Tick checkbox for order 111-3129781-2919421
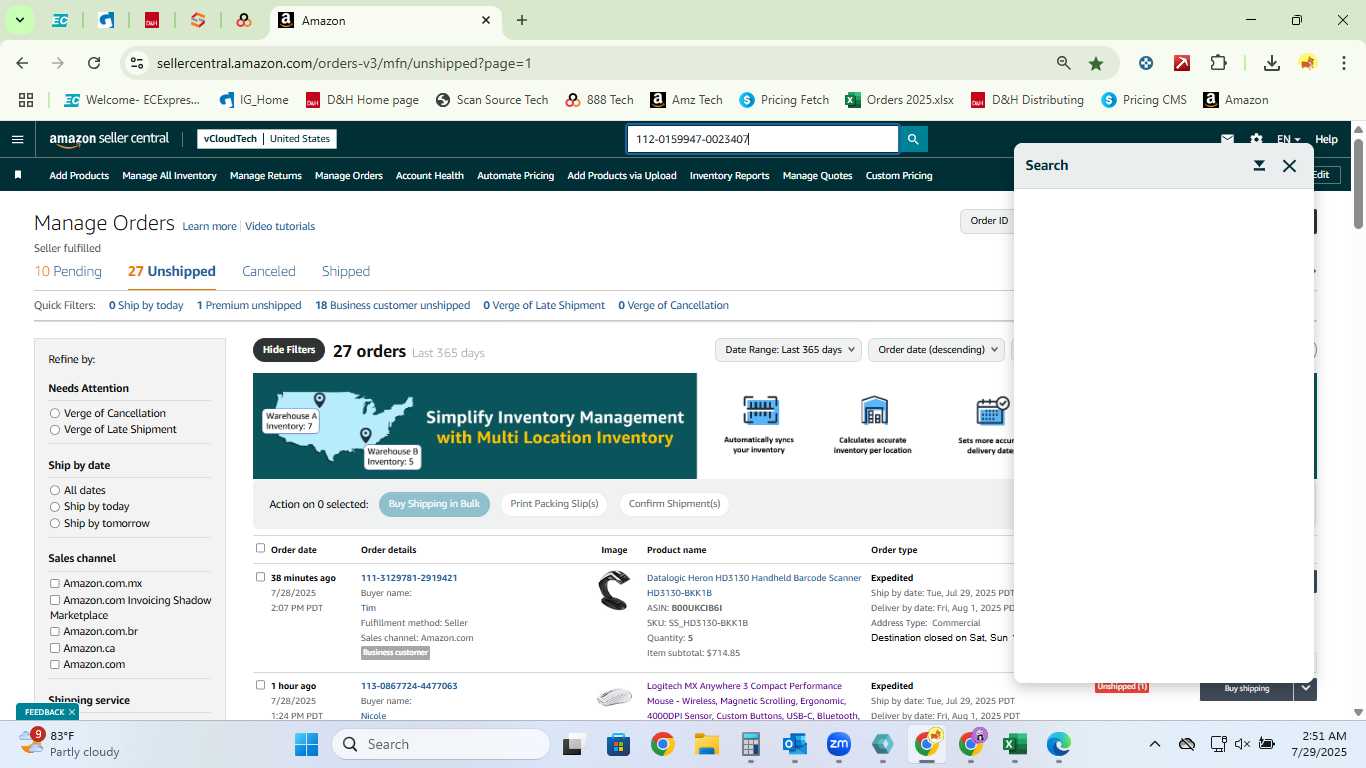1366x768 pixels. point(261,577)
